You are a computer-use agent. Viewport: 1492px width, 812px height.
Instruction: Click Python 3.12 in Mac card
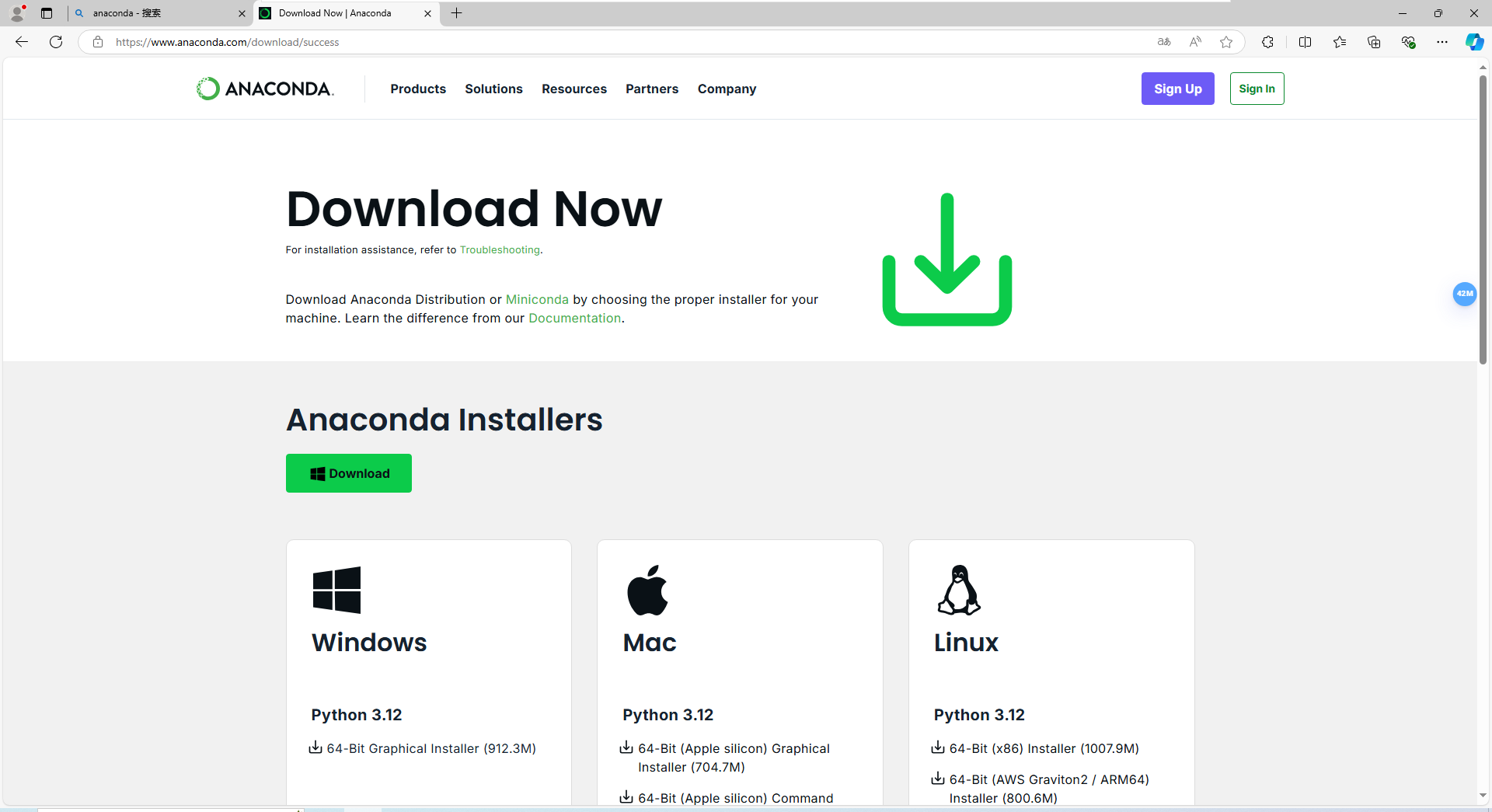[x=668, y=715]
